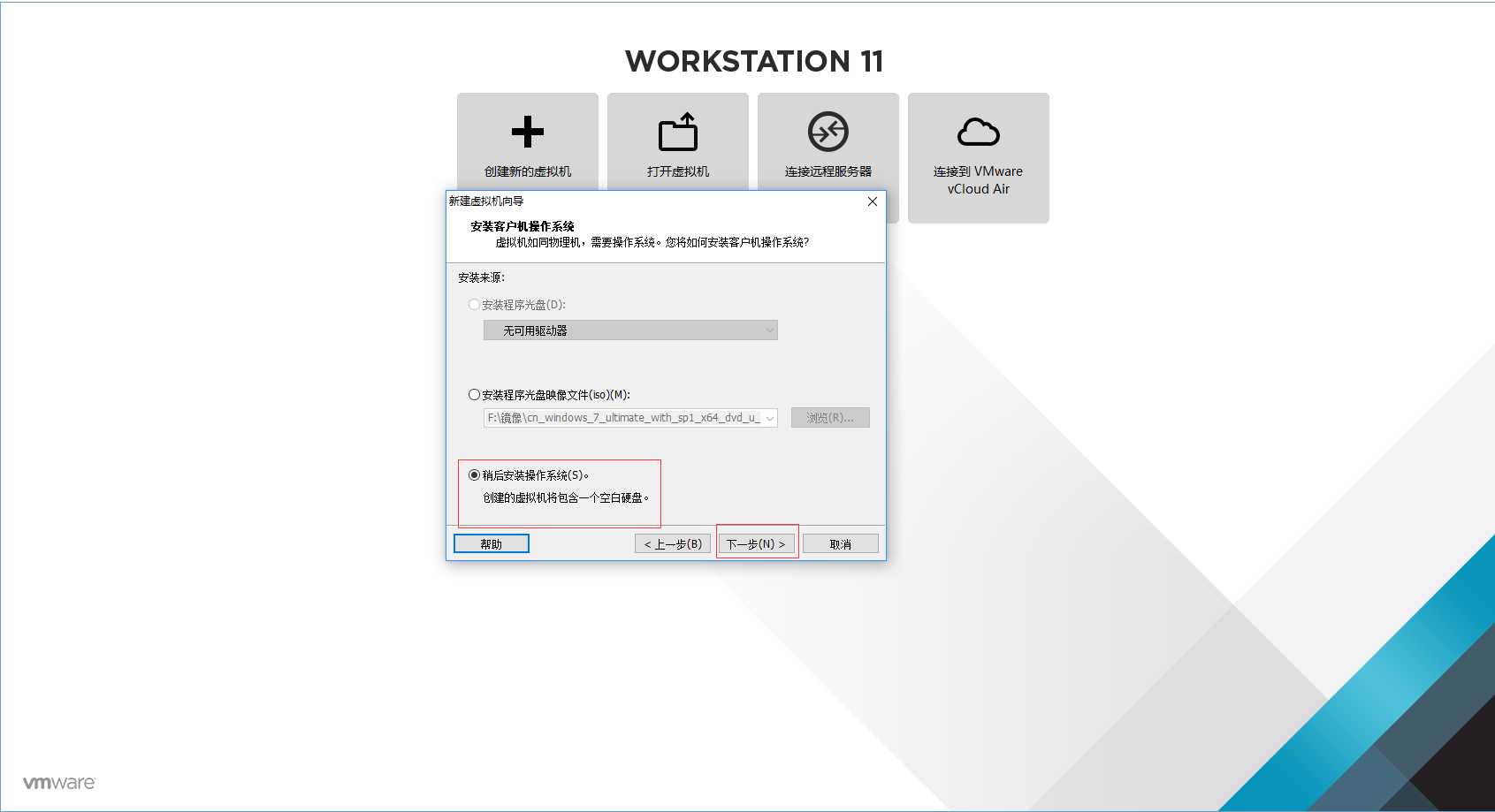Close the 新建虚拟机向导 dialog
This screenshot has height=812, width=1495.
(873, 201)
